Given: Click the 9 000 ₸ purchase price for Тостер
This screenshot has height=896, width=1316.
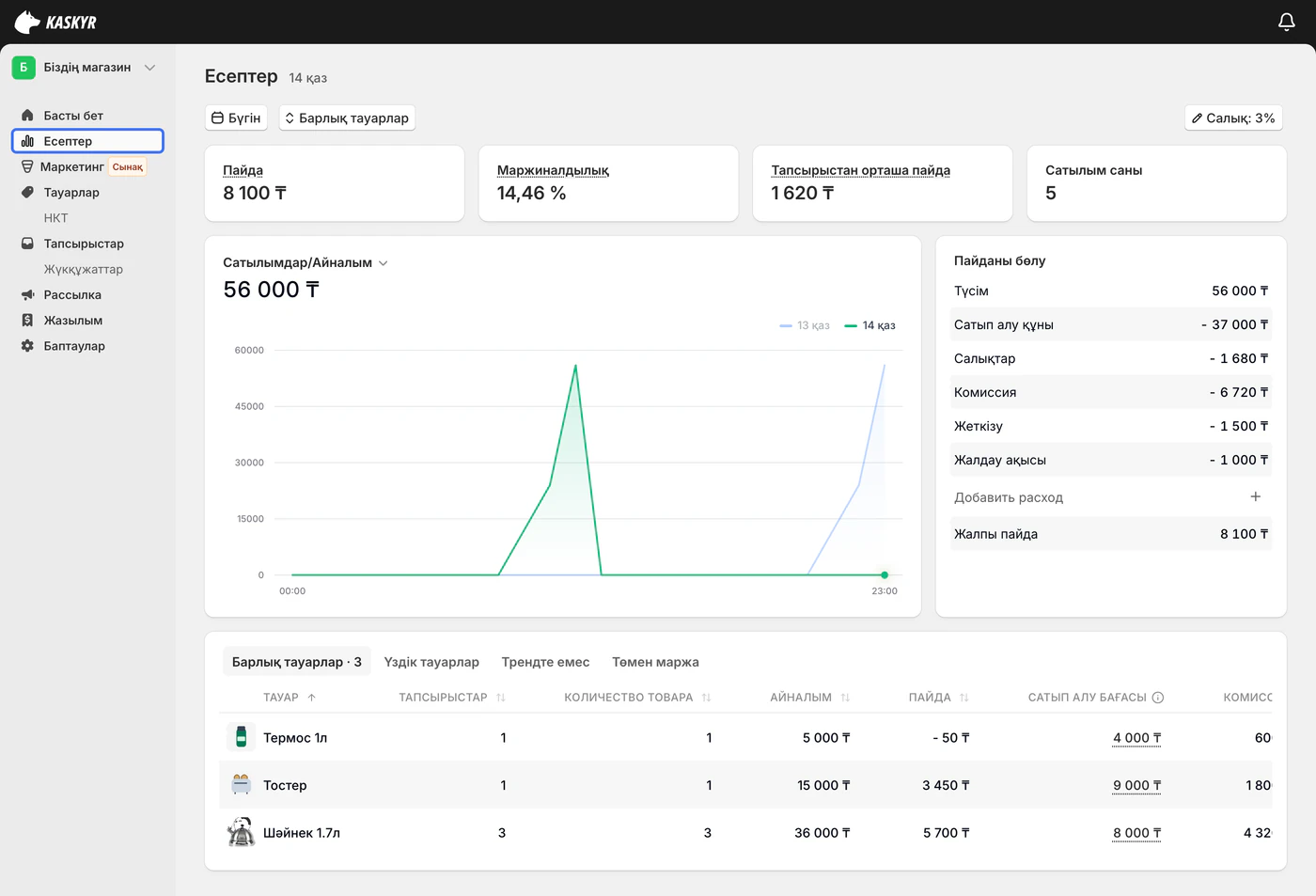Looking at the screenshot, I should coord(1136,785).
